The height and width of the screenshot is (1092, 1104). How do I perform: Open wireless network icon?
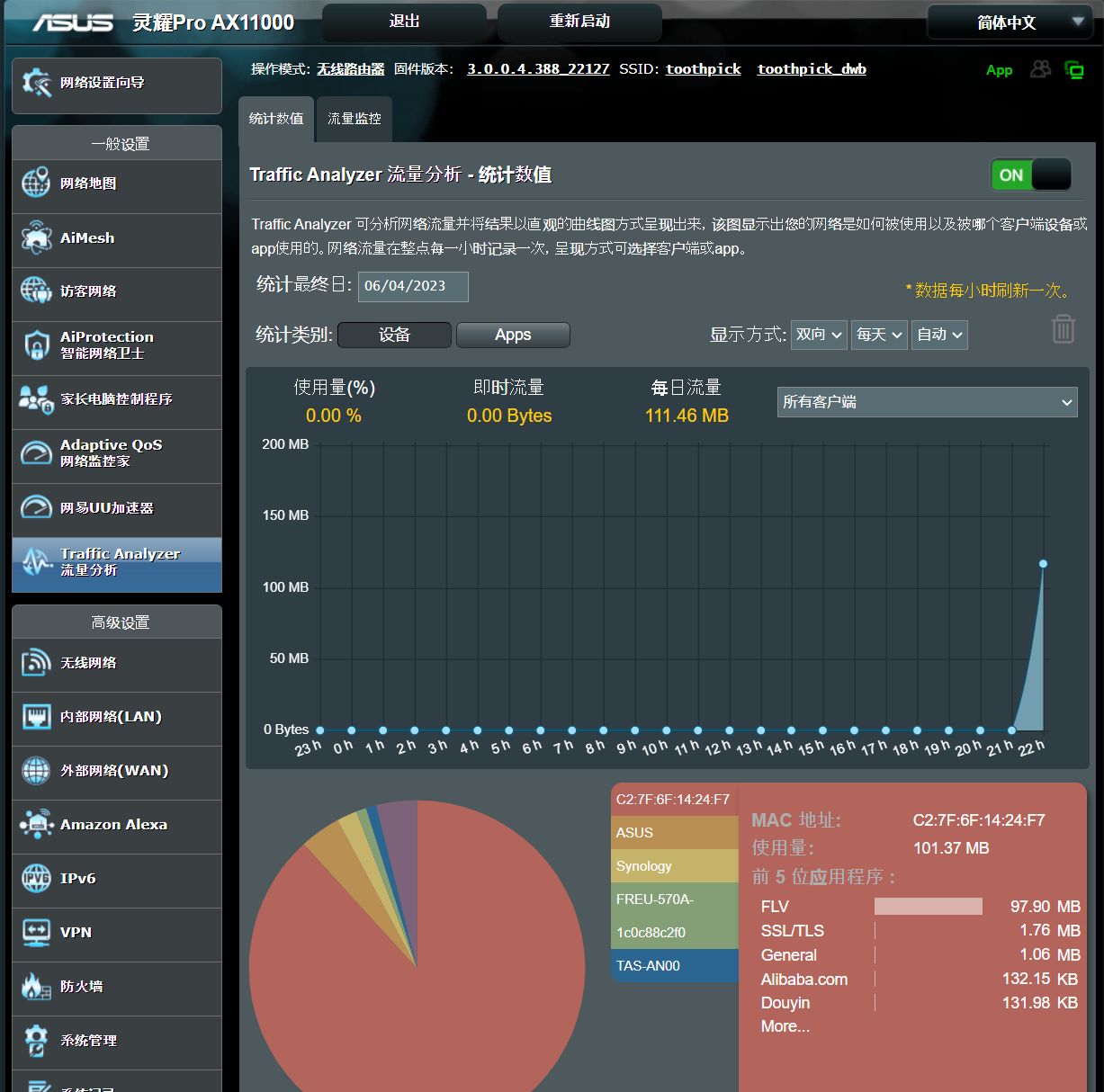36,662
